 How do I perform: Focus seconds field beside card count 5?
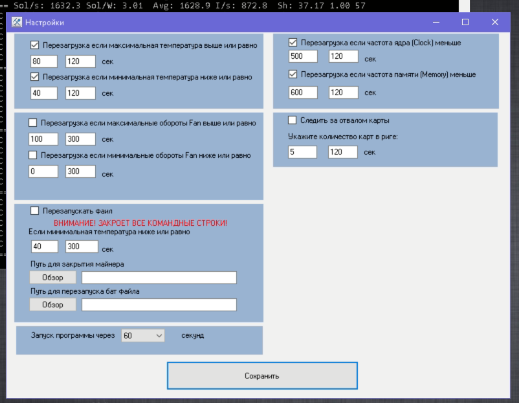[x=343, y=152]
